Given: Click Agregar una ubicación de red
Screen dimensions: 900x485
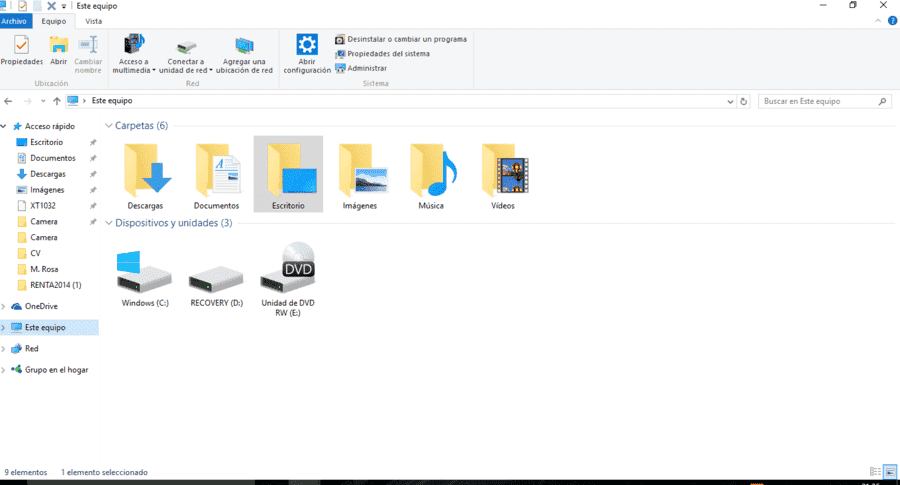Looking at the screenshot, I should (x=244, y=54).
